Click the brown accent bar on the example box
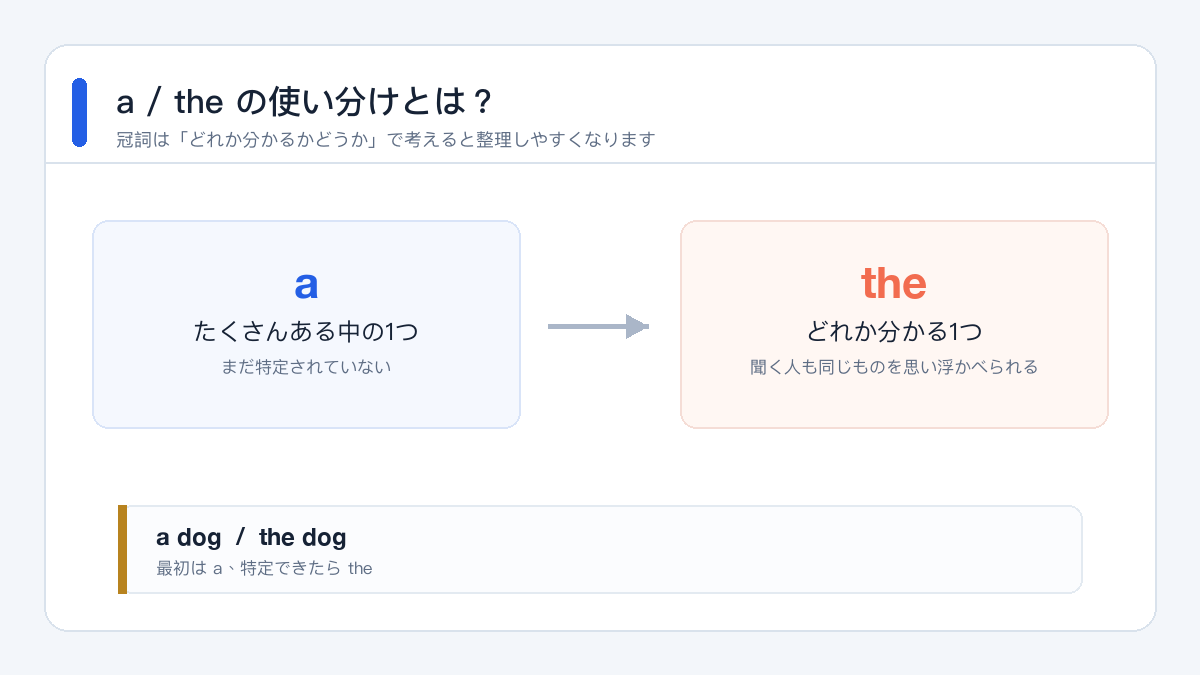The image size is (1200, 675). 122,549
